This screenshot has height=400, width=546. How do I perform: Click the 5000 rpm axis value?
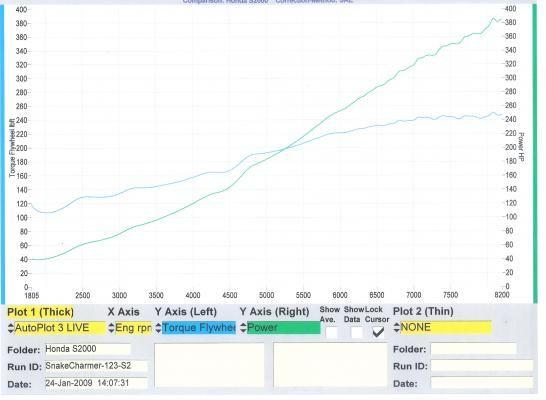tap(266, 295)
